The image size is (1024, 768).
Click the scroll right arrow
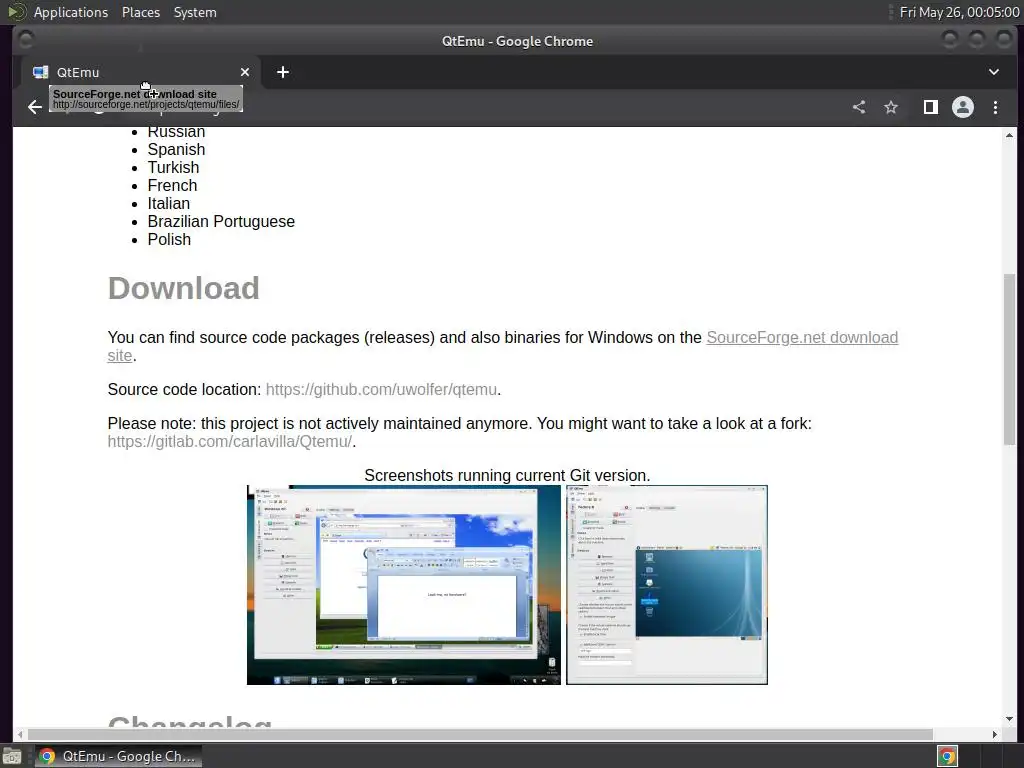[x=995, y=734]
